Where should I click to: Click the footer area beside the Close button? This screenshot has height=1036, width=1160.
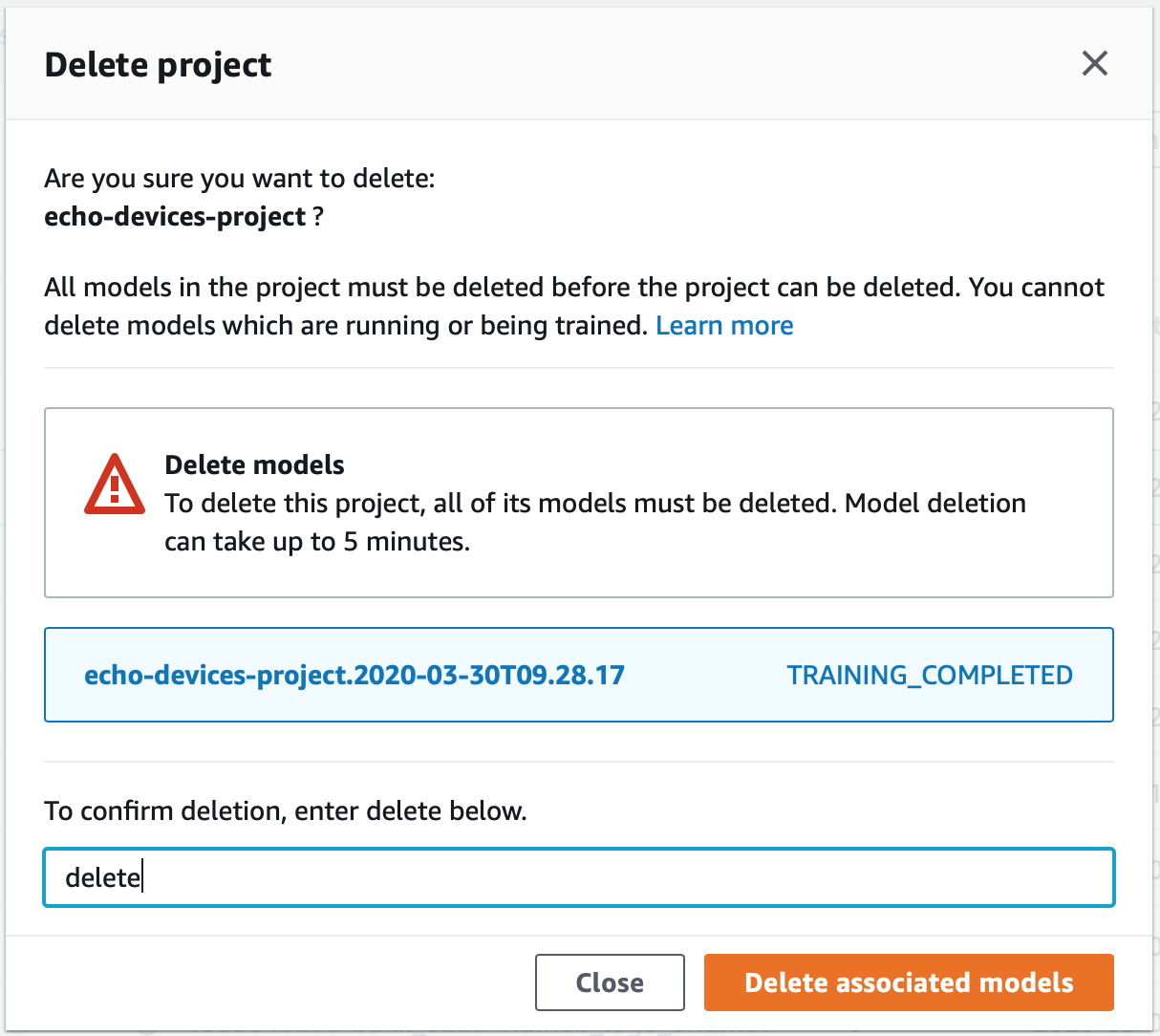pyautogui.click(x=287, y=982)
